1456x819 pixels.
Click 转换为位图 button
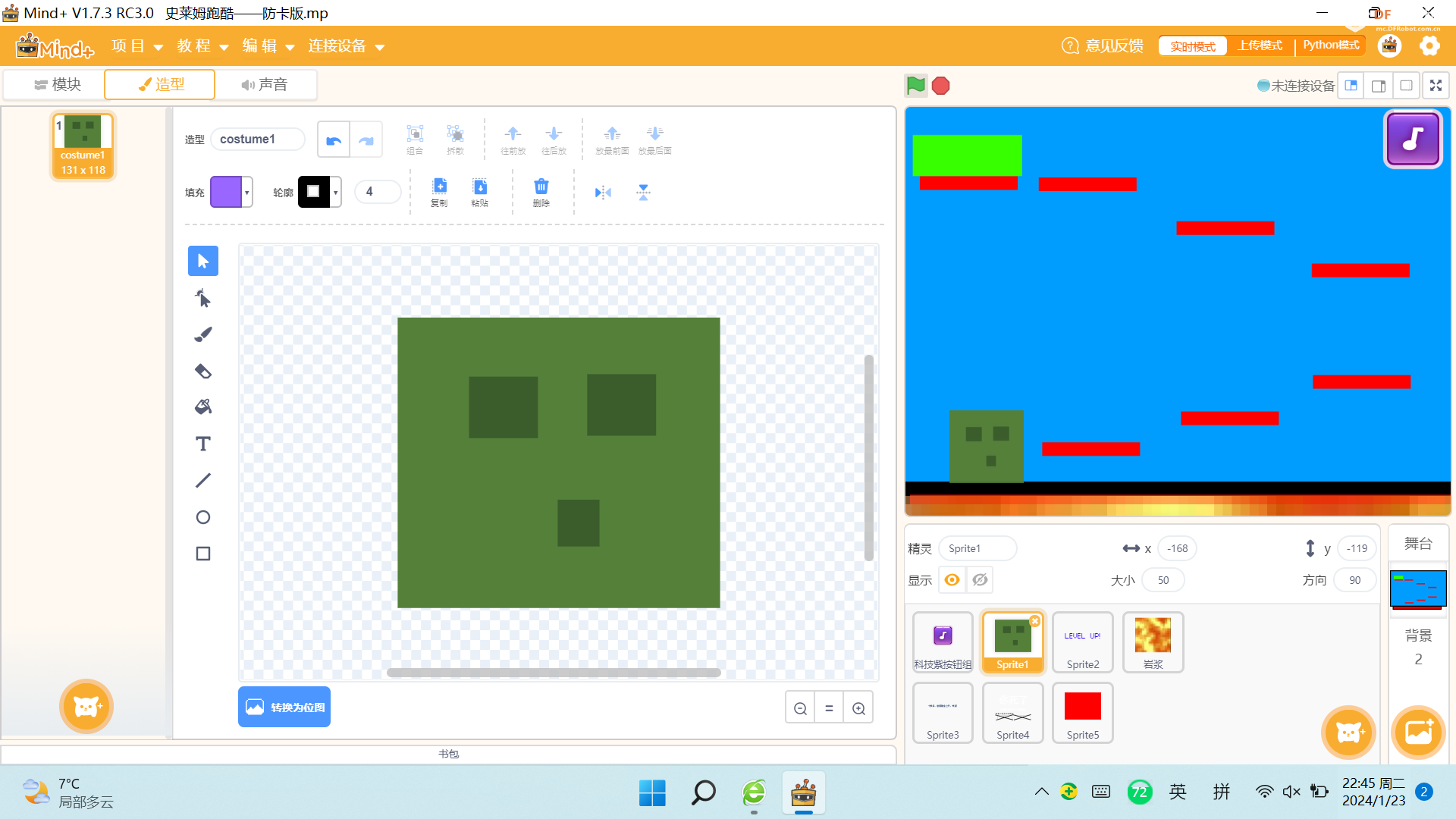(x=284, y=708)
